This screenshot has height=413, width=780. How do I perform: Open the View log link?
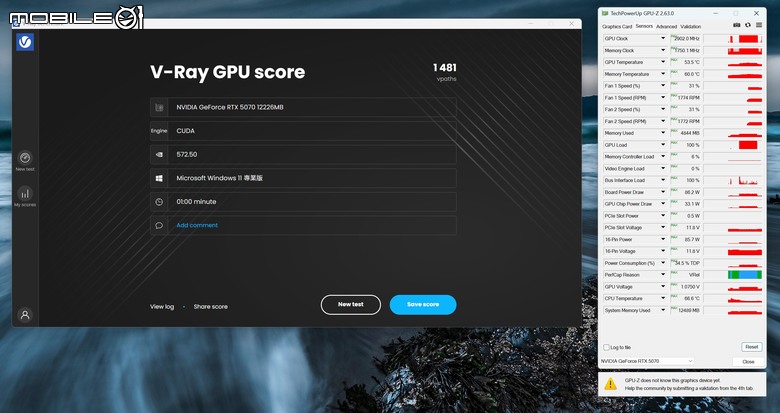tap(162, 307)
